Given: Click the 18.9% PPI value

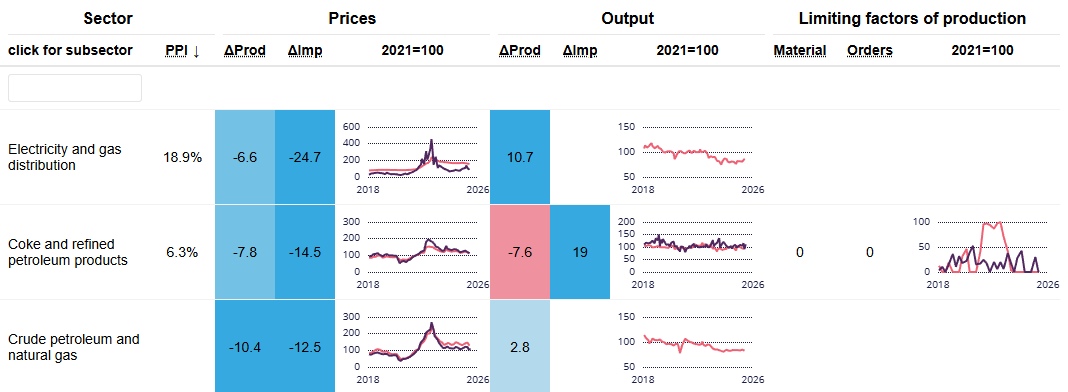Looking at the screenshot, I should point(183,157).
